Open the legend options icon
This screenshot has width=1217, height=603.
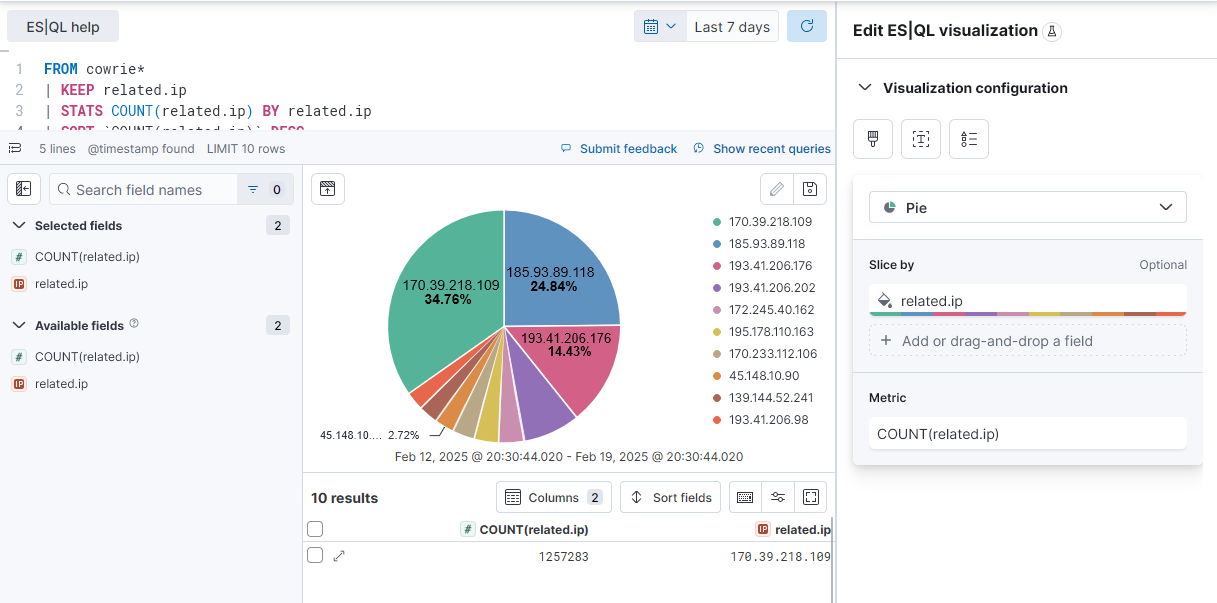pyautogui.click(x=967, y=138)
